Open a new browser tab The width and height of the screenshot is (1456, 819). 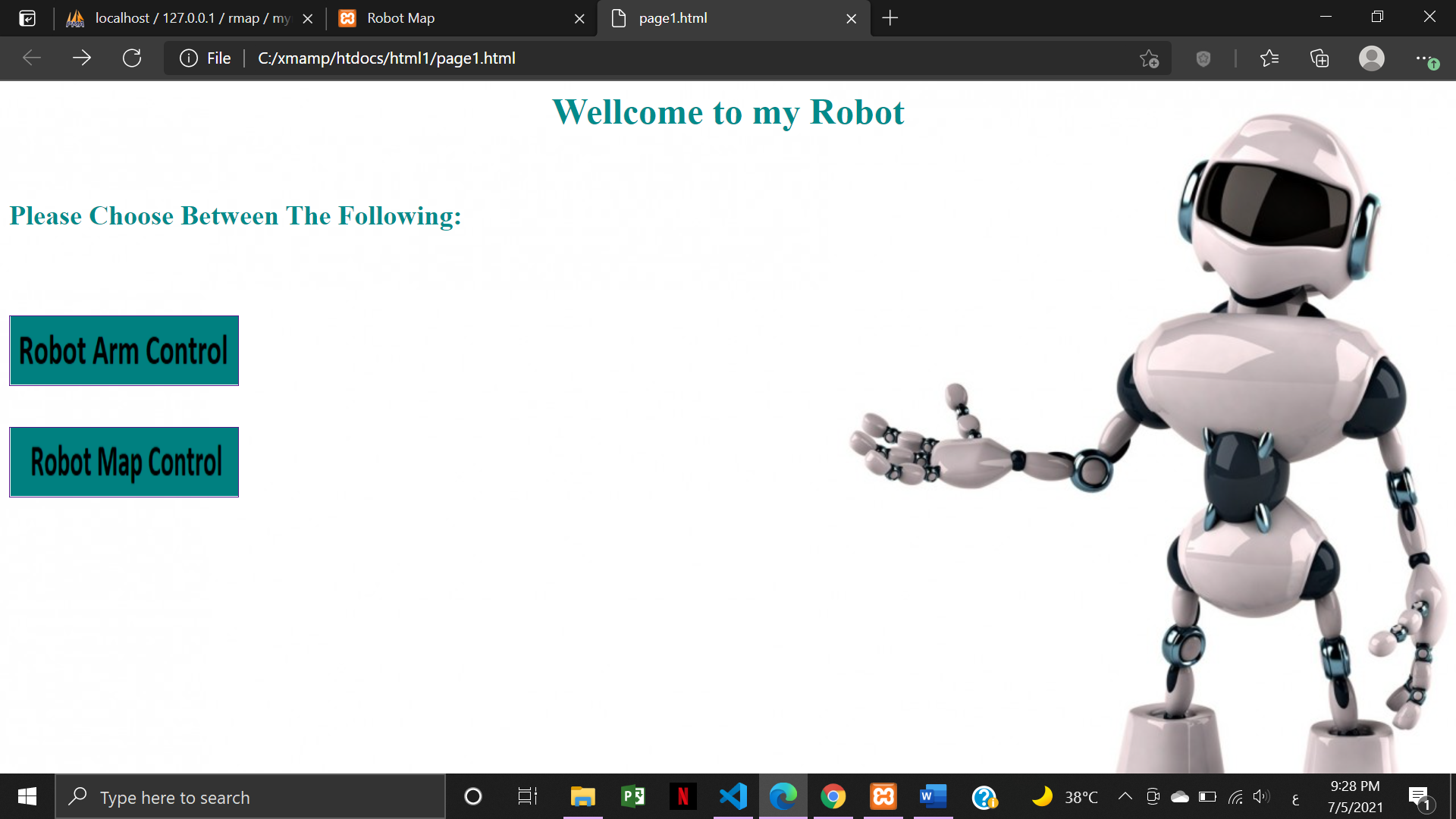click(890, 18)
